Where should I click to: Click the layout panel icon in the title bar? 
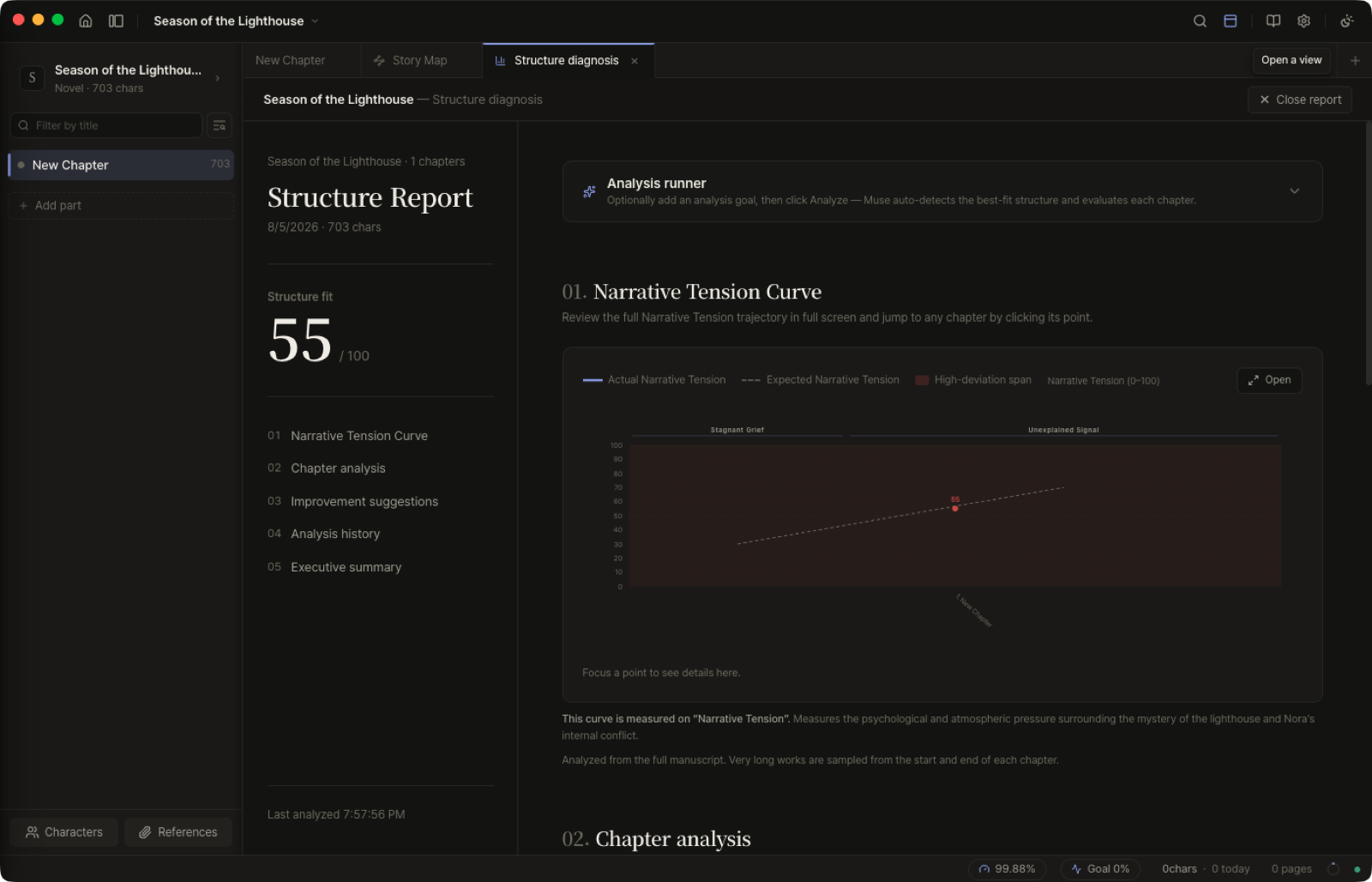coord(1230,21)
